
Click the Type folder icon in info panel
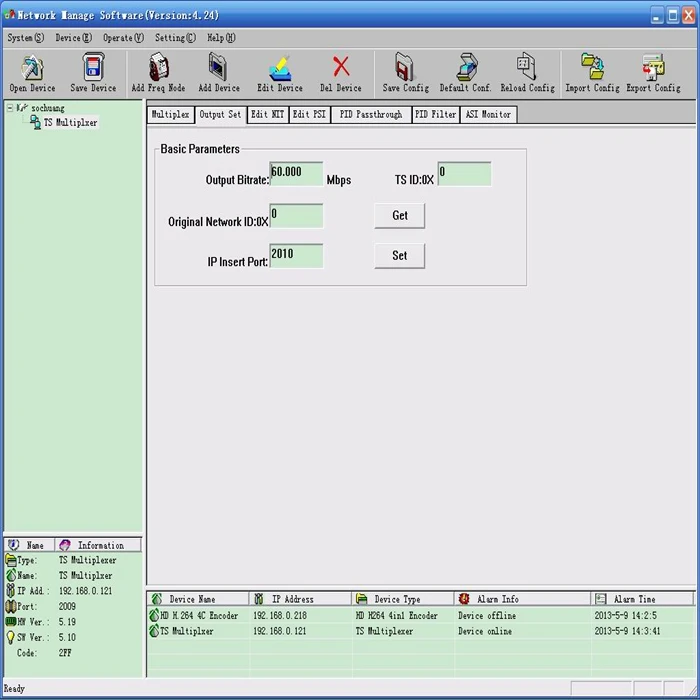10,560
